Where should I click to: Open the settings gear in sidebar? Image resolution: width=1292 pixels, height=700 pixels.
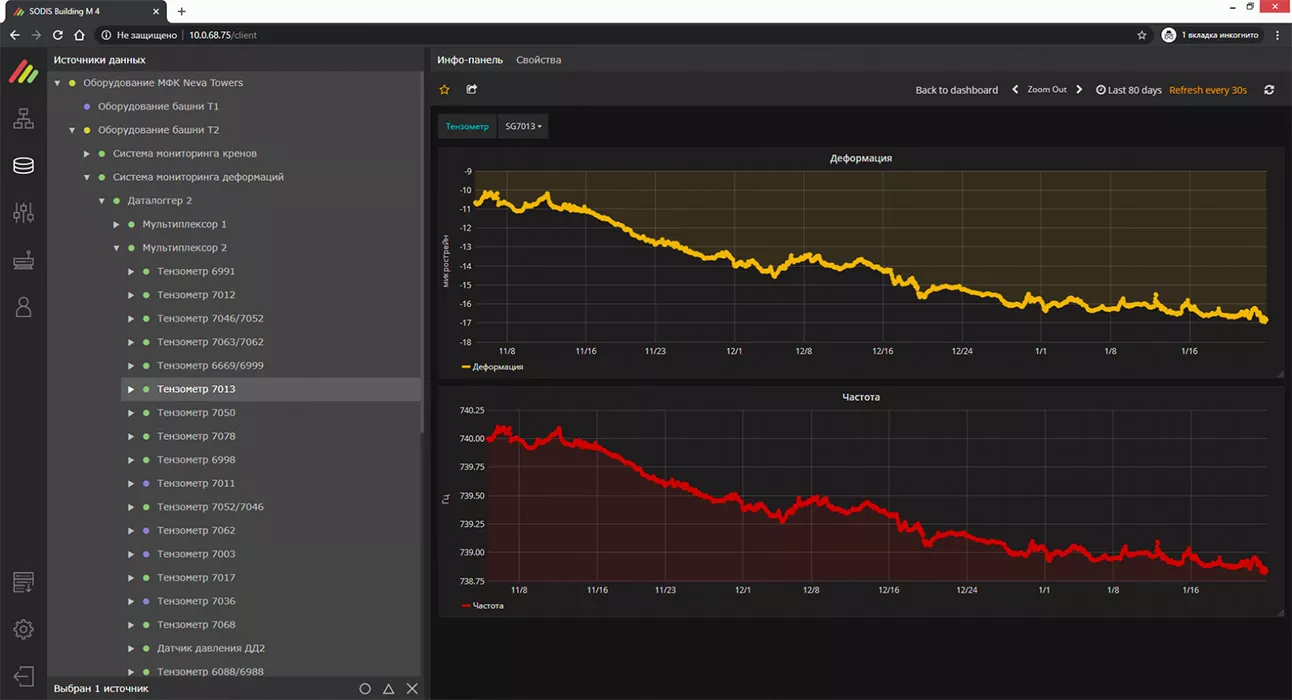coord(23,629)
